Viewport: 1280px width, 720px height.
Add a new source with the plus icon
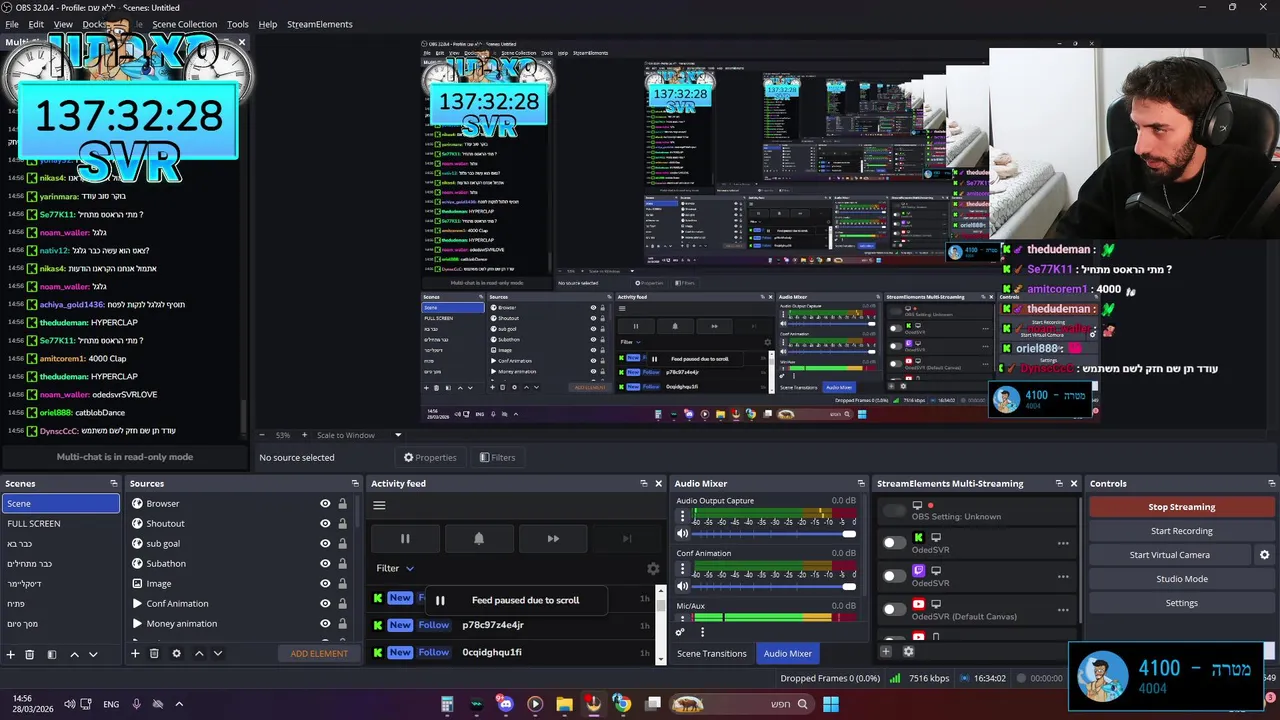coord(135,654)
